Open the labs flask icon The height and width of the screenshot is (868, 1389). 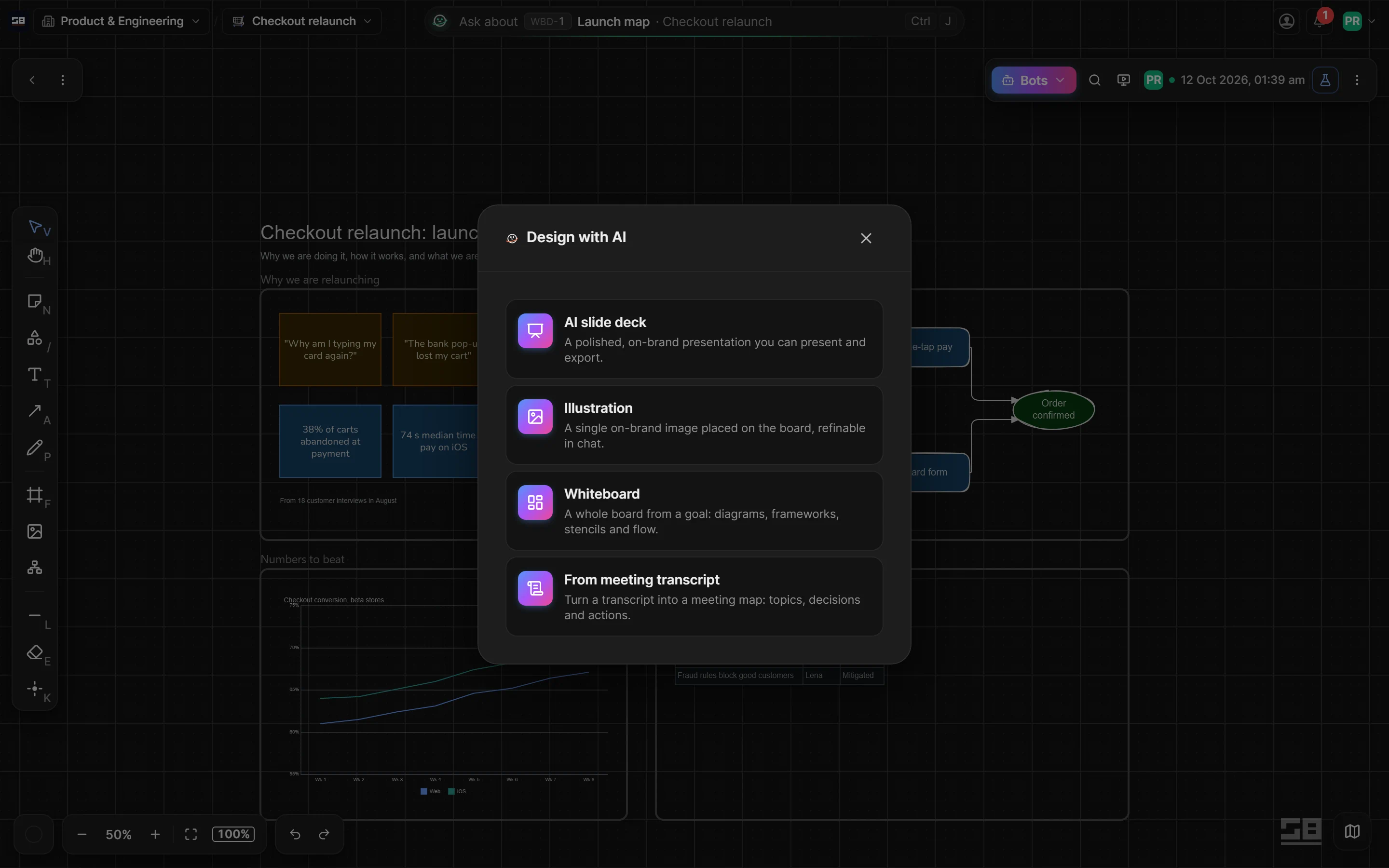(x=1325, y=80)
